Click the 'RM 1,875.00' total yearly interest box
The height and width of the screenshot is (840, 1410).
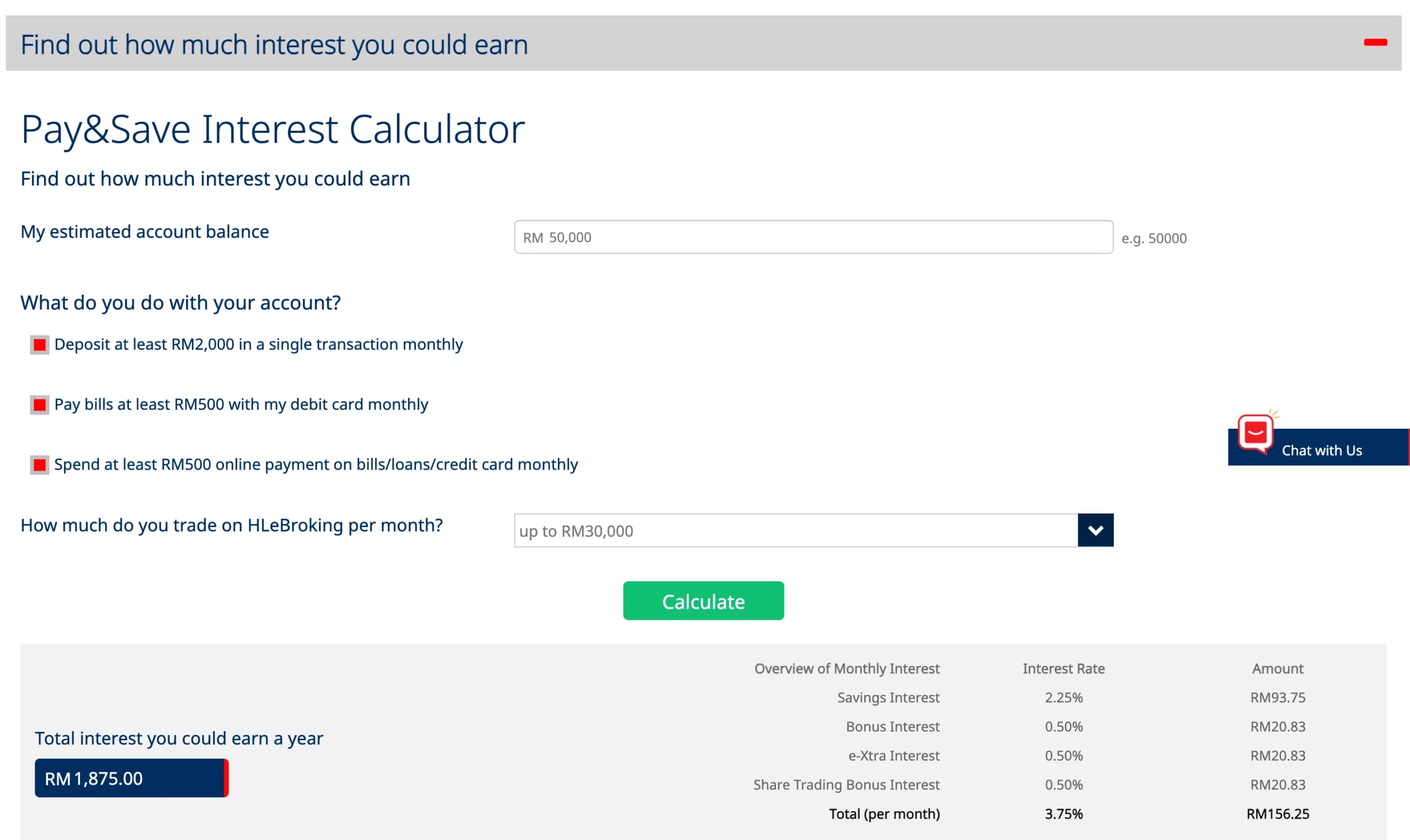pyautogui.click(x=132, y=778)
